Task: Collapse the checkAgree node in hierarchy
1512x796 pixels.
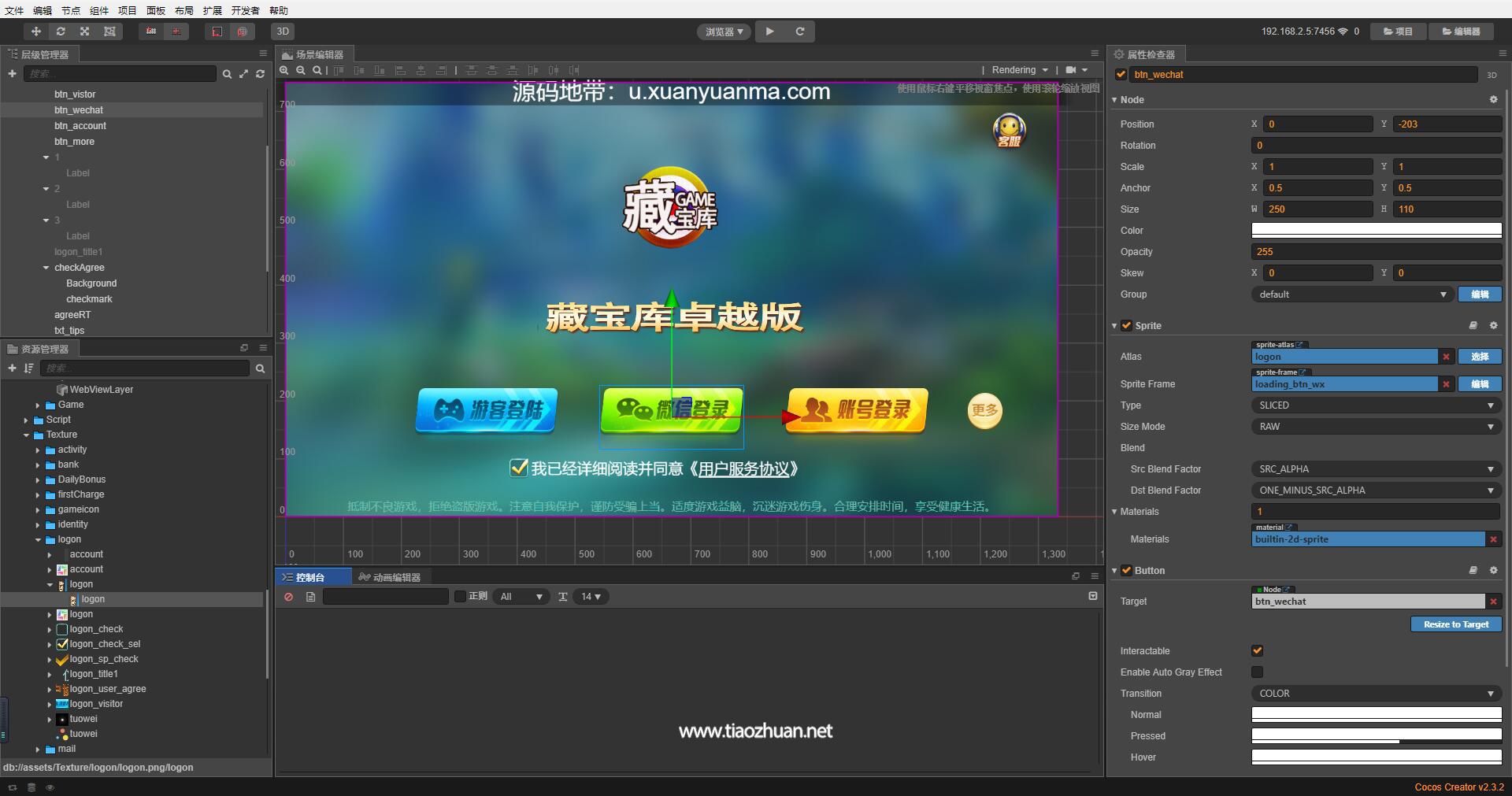Action: pyautogui.click(x=46, y=268)
